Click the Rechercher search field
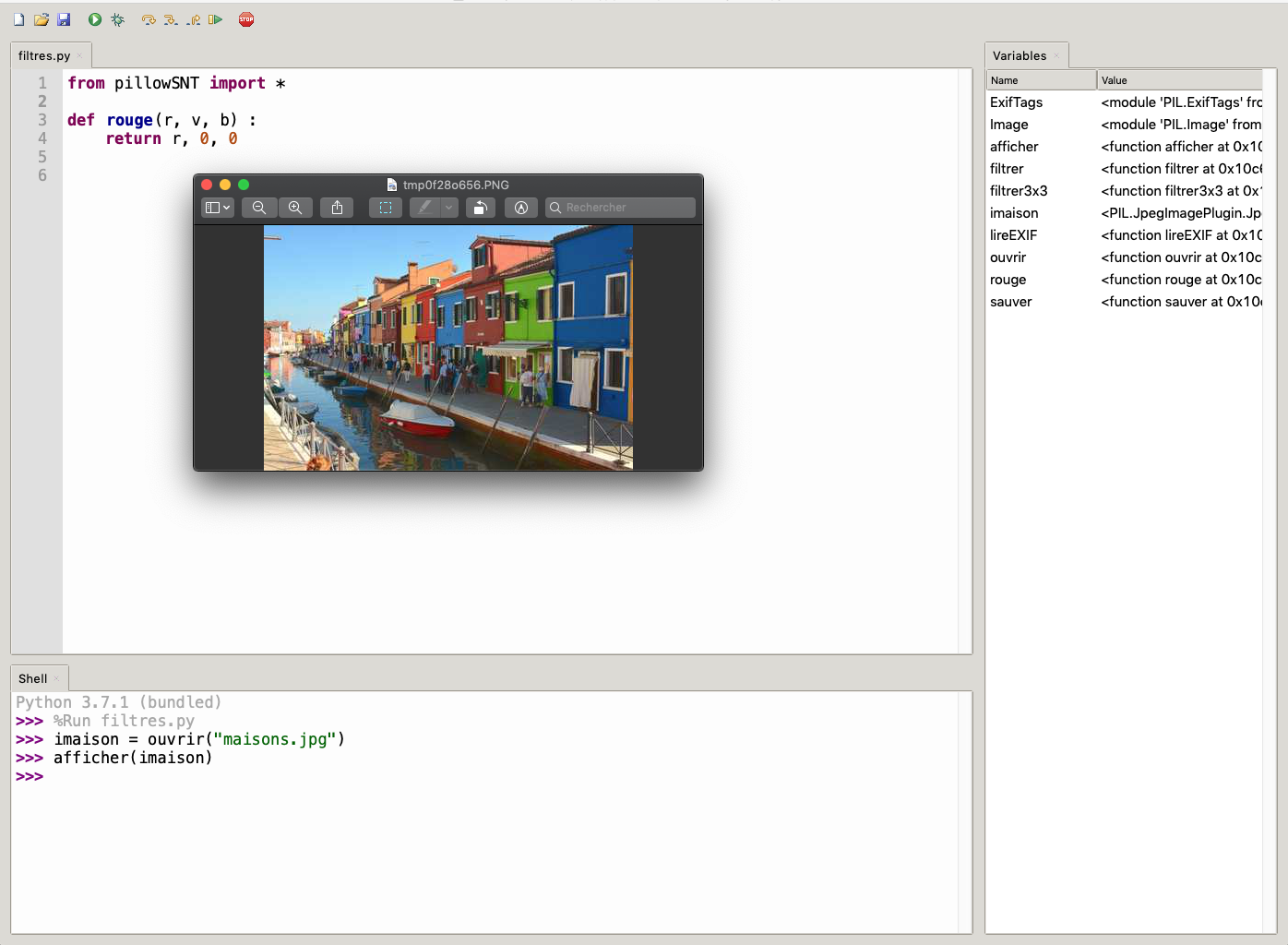This screenshot has height=945, width=1288. [627, 208]
